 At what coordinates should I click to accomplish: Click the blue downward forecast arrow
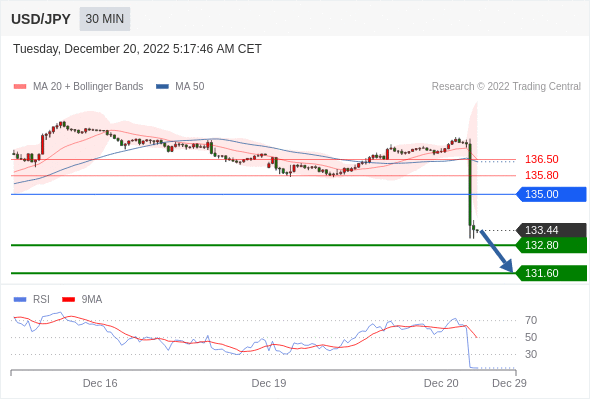click(x=497, y=251)
